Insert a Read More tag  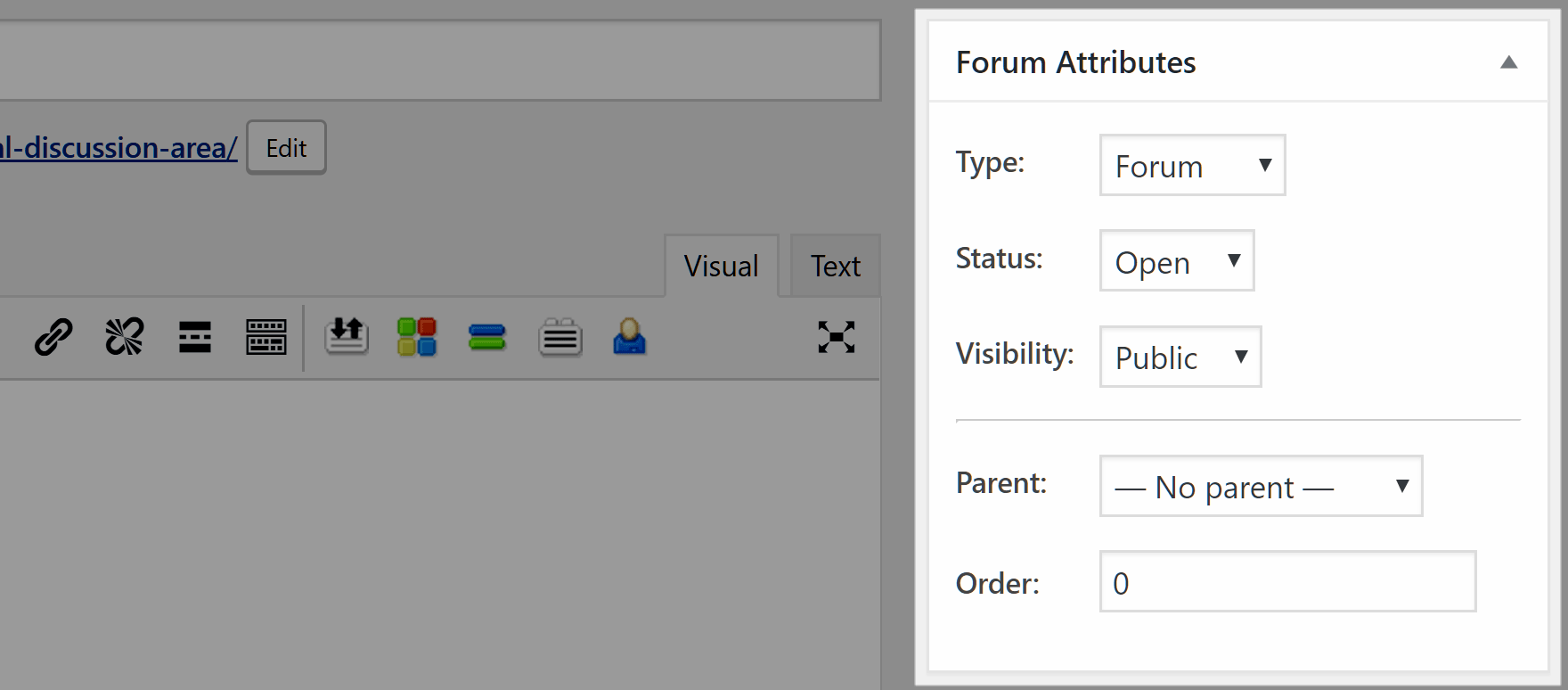(x=195, y=337)
